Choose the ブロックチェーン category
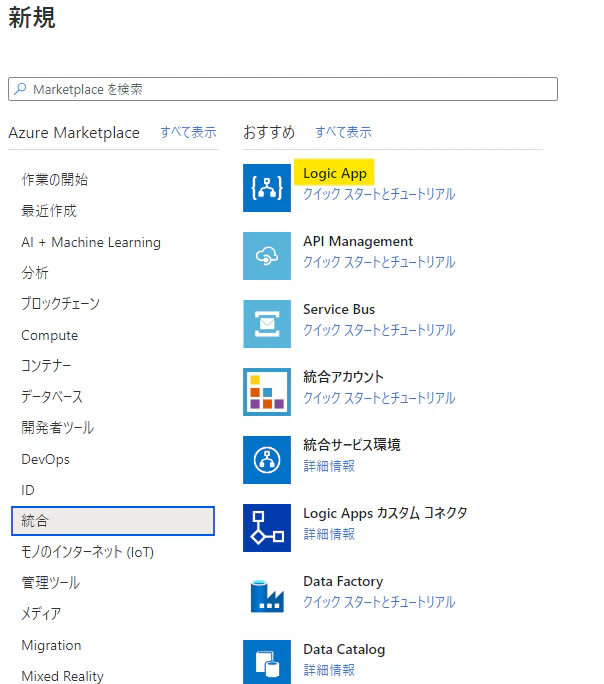604x684 pixels. click(61, 304)
